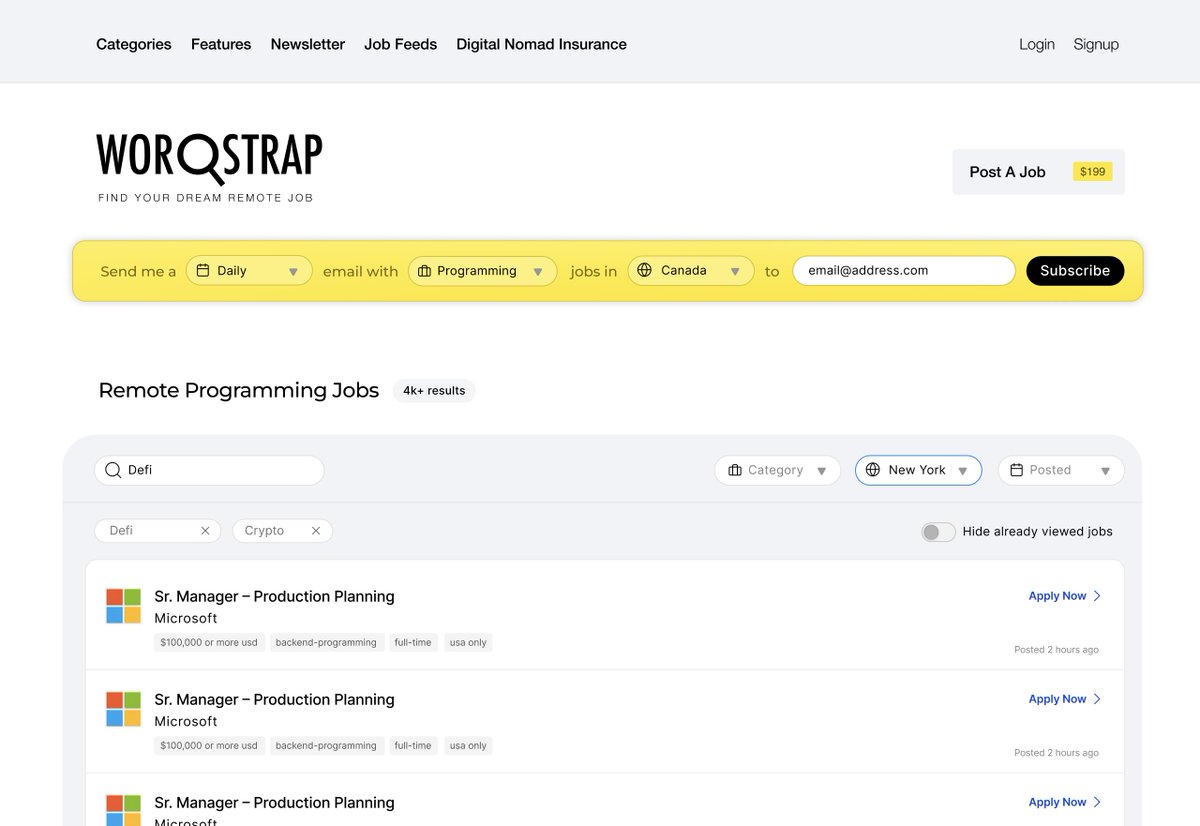Click the Microsoft logo in the second job listing
The height and width of the screenshot is (826, 1200).
[124, 709]
